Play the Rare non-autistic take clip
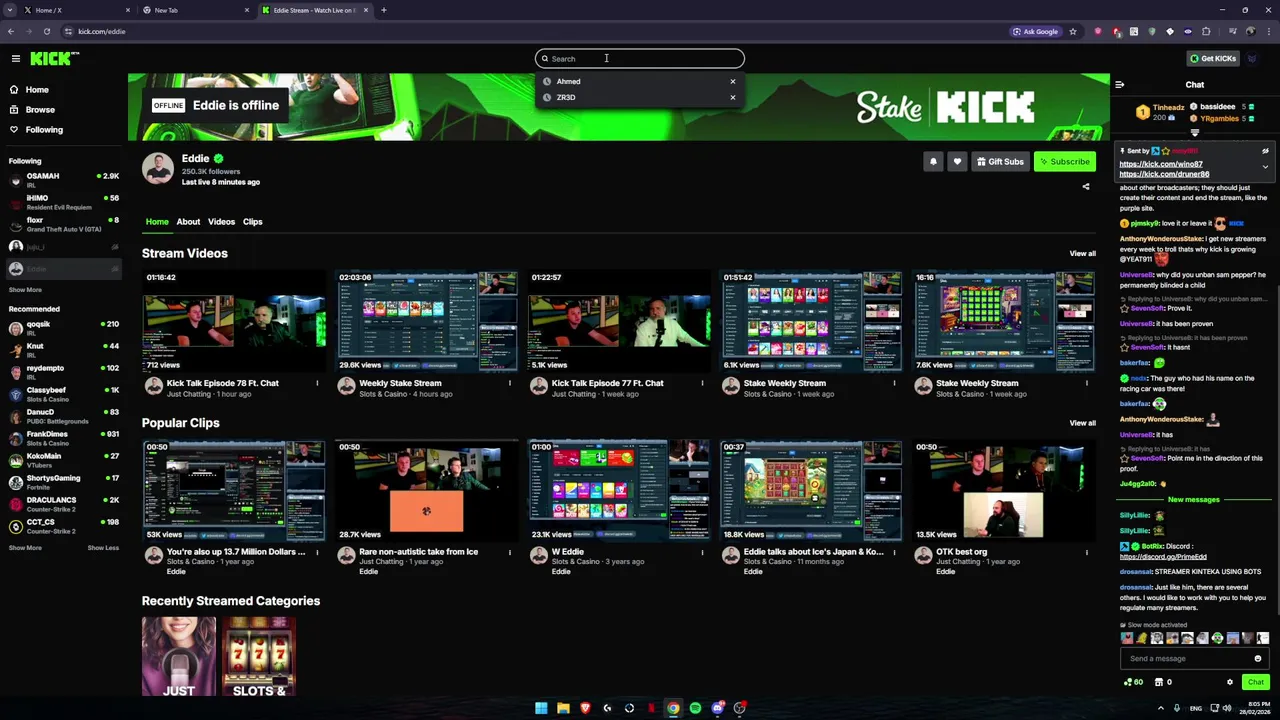The height and width of the screenshot is (720, 1280). [x=426, y=490]
